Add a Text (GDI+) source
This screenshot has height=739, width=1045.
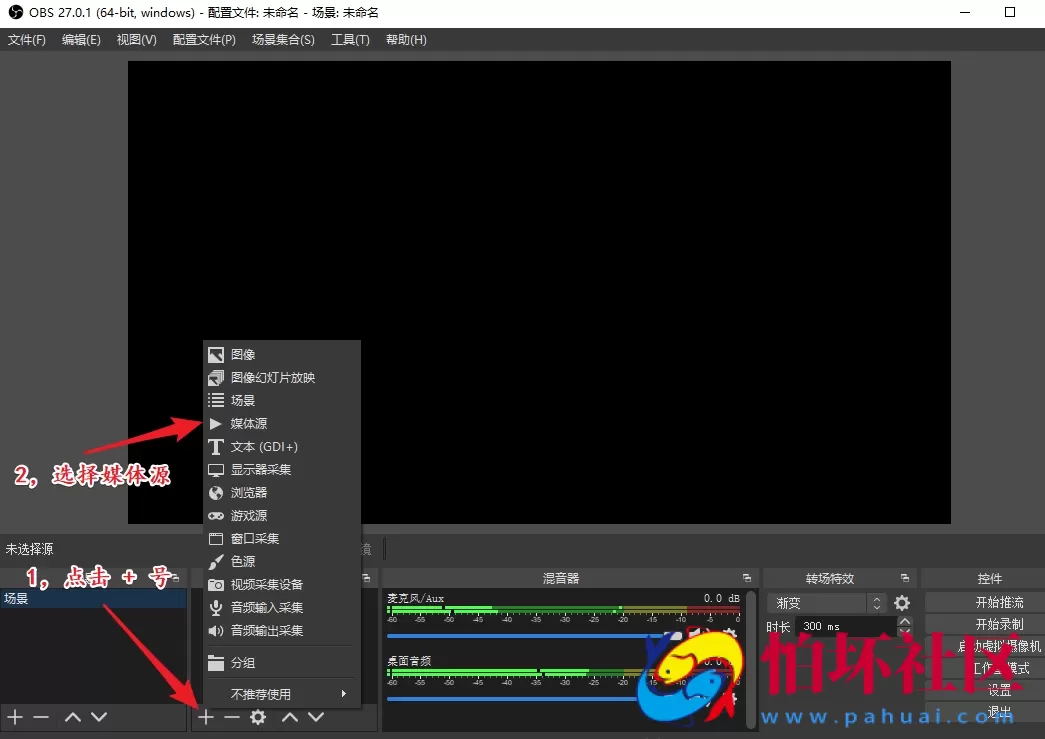click(x=264, y=447)
